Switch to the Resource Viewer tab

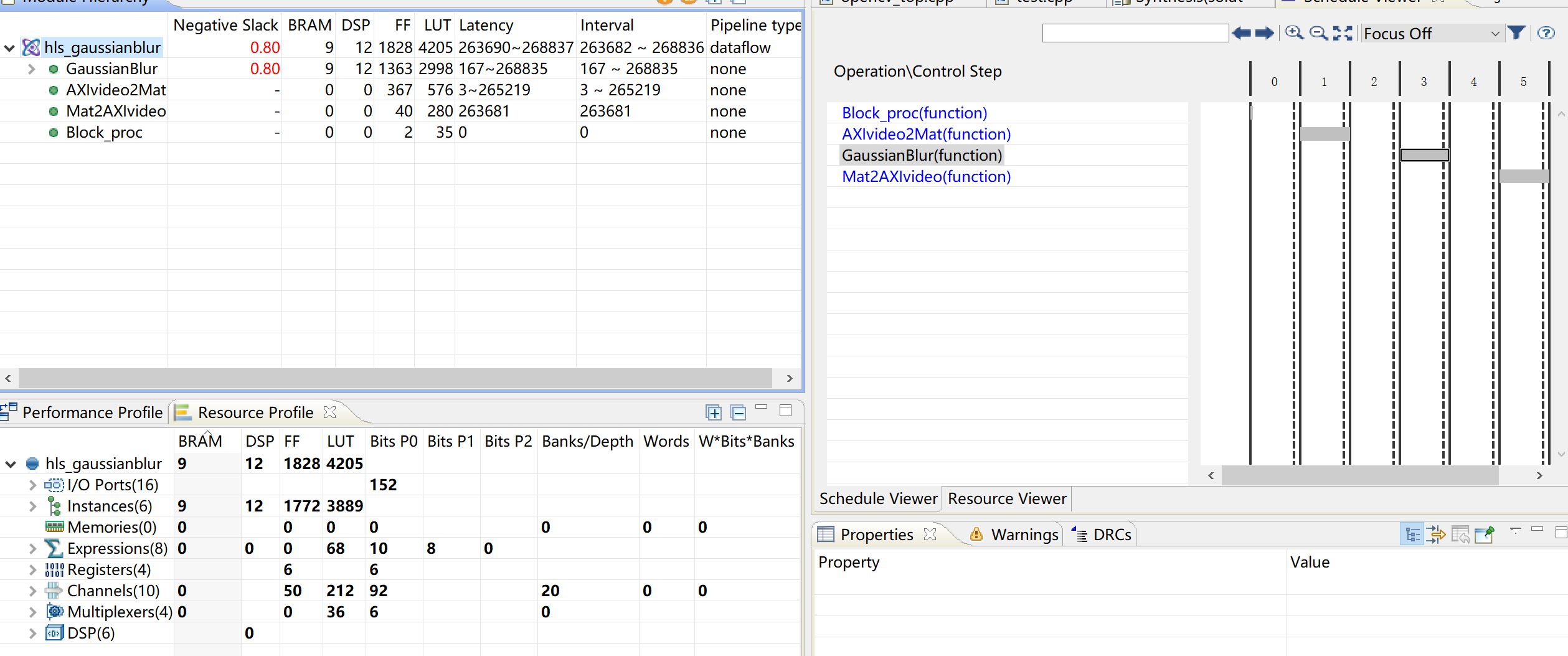pyautogui.click(x=1007, y=498)
